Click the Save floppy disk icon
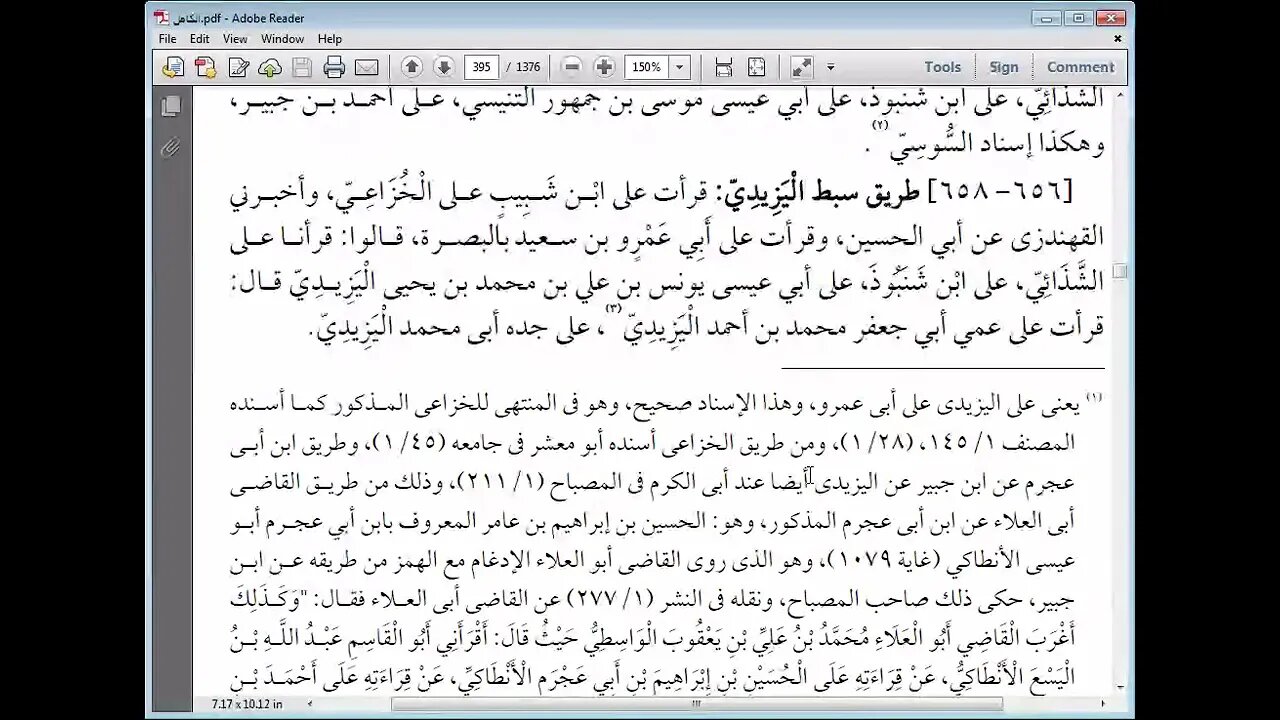 point(302,67)
